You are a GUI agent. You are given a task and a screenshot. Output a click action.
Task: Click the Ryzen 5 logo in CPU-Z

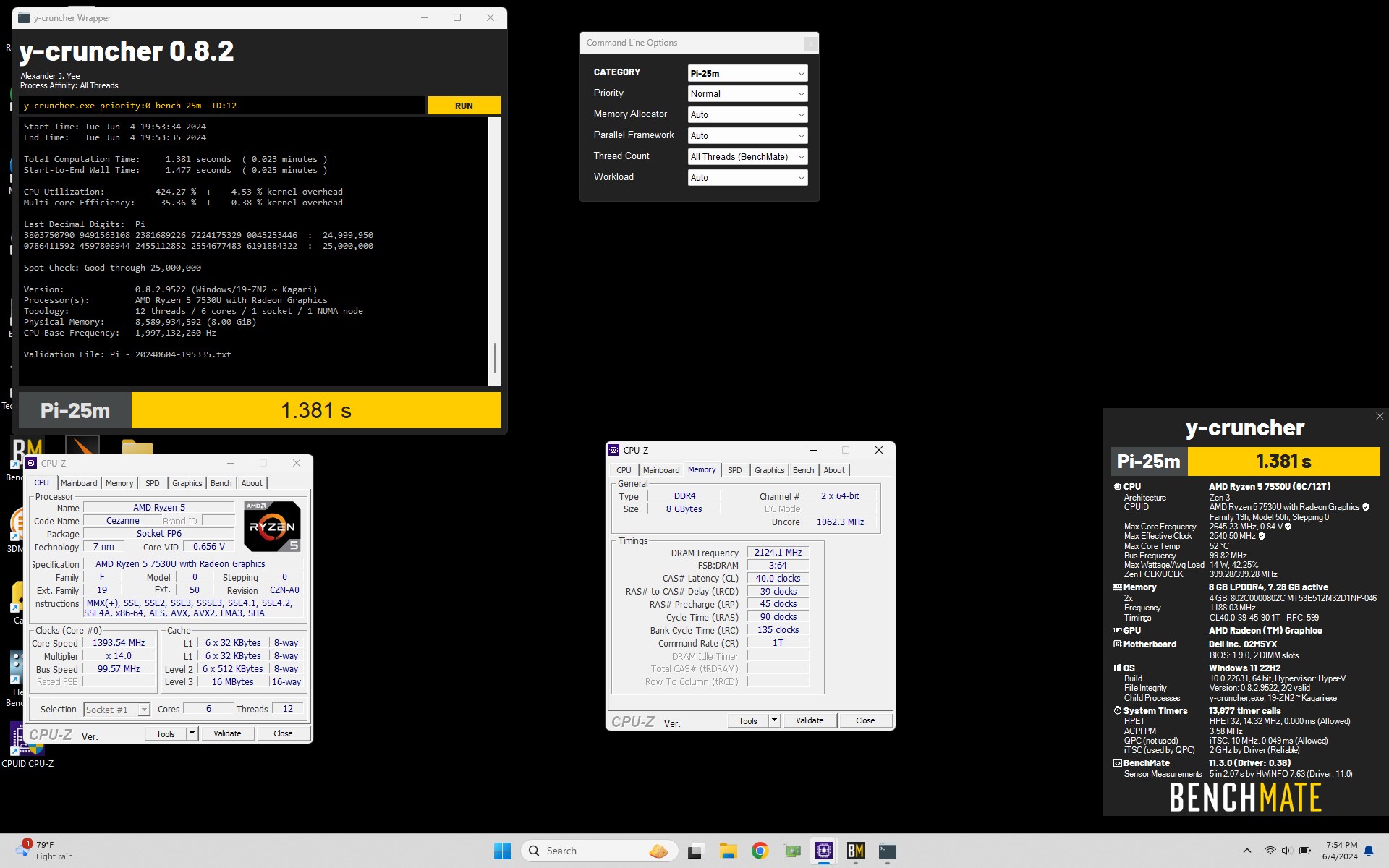click(272, 527)
